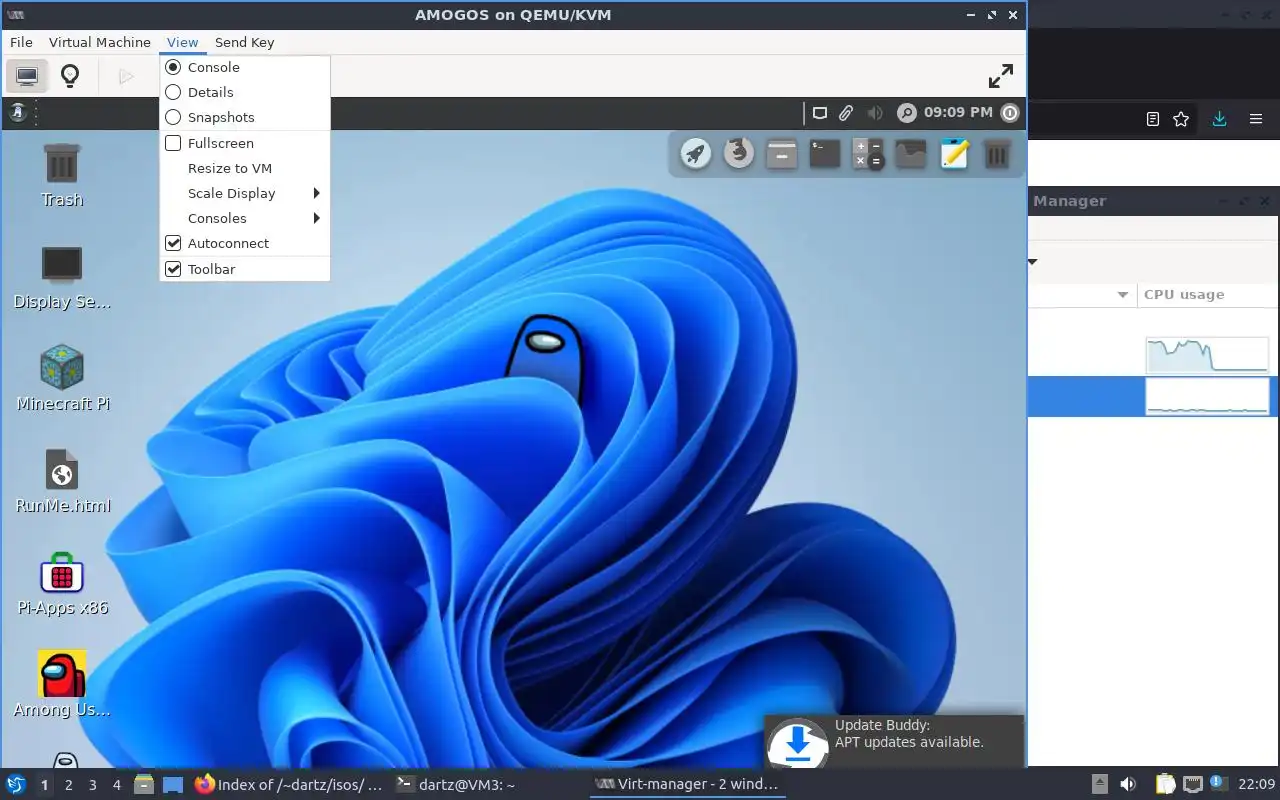Open file manager in guest dock
Screen dimensions: 1280x800
pos(782,153)
